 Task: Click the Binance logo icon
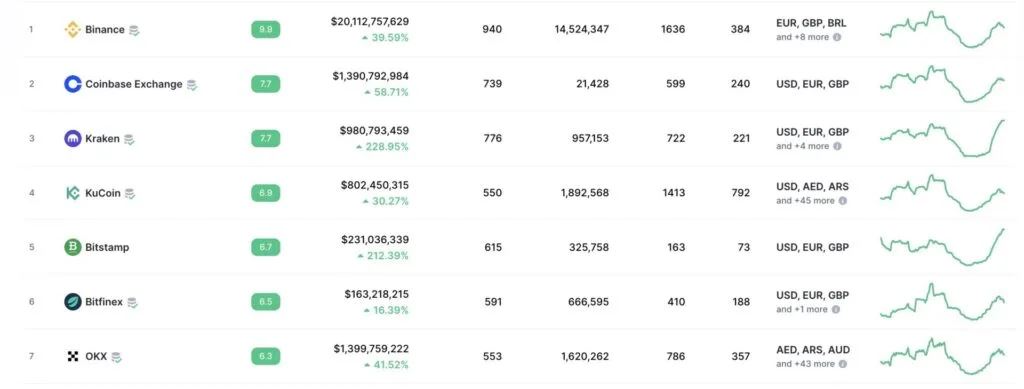click(72, 29)
